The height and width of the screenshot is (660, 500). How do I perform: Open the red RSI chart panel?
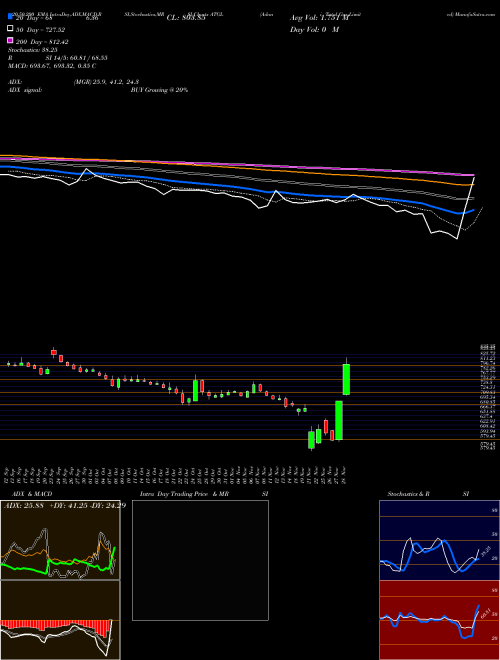click(x=439, y=620)
